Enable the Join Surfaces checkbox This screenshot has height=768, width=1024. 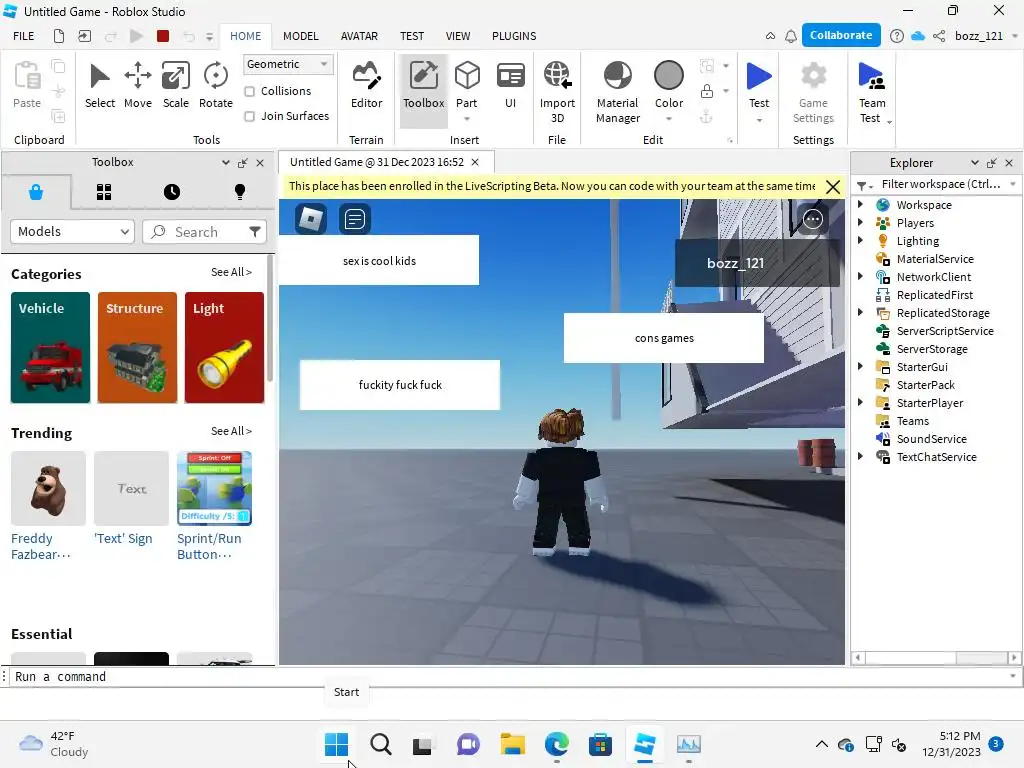point(249,116)
